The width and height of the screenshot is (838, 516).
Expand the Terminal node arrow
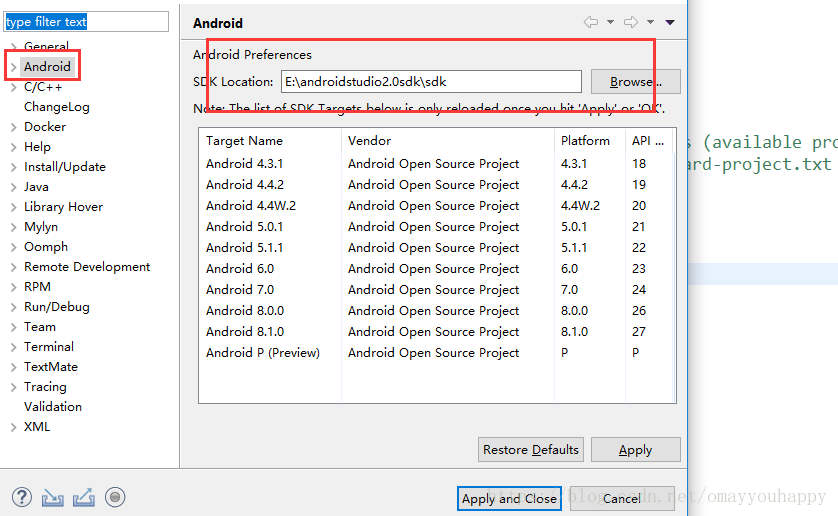[x=14, y=347]
